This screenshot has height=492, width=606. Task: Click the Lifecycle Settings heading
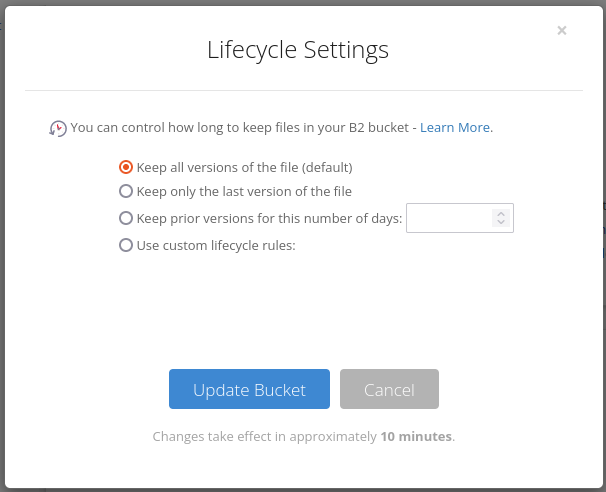298,50
